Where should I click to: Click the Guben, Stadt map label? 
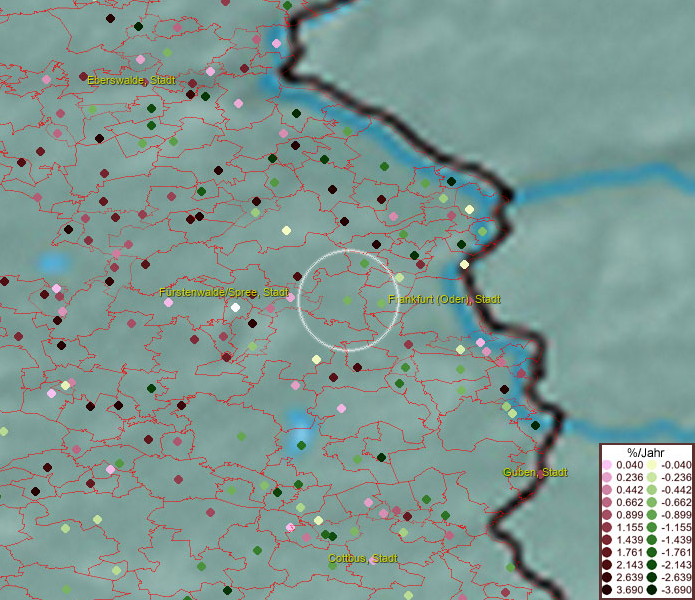535,472
